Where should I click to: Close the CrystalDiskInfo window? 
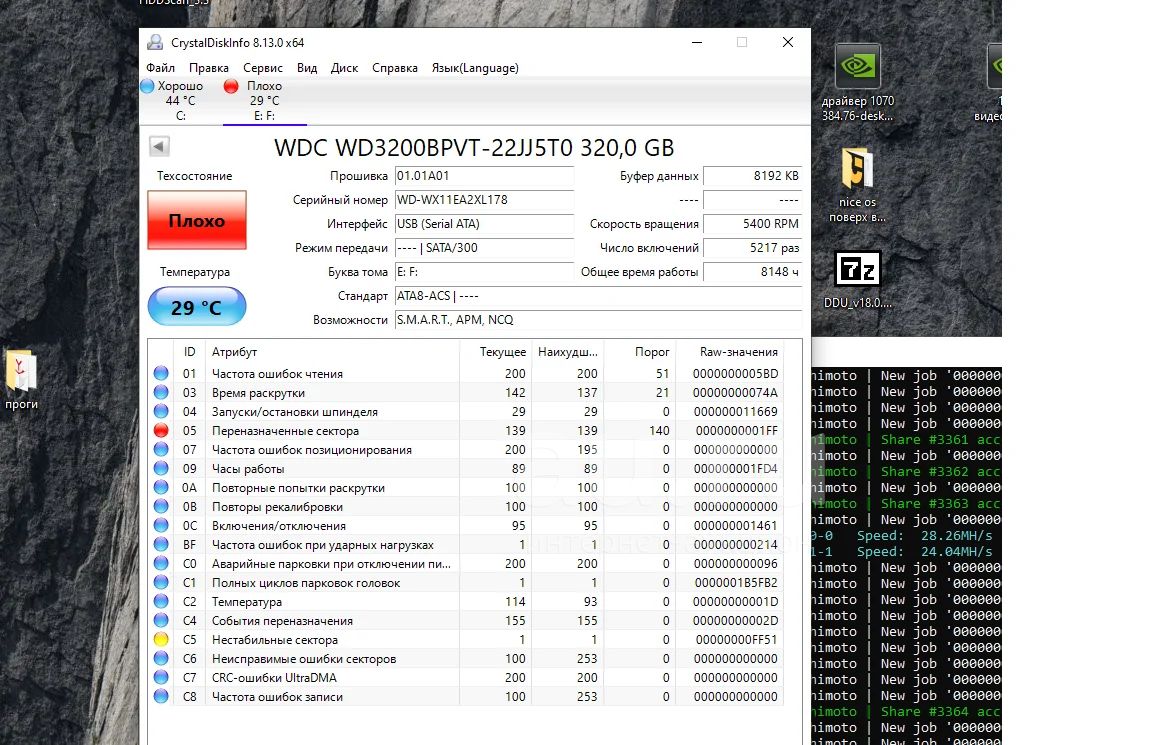[788, 43]
